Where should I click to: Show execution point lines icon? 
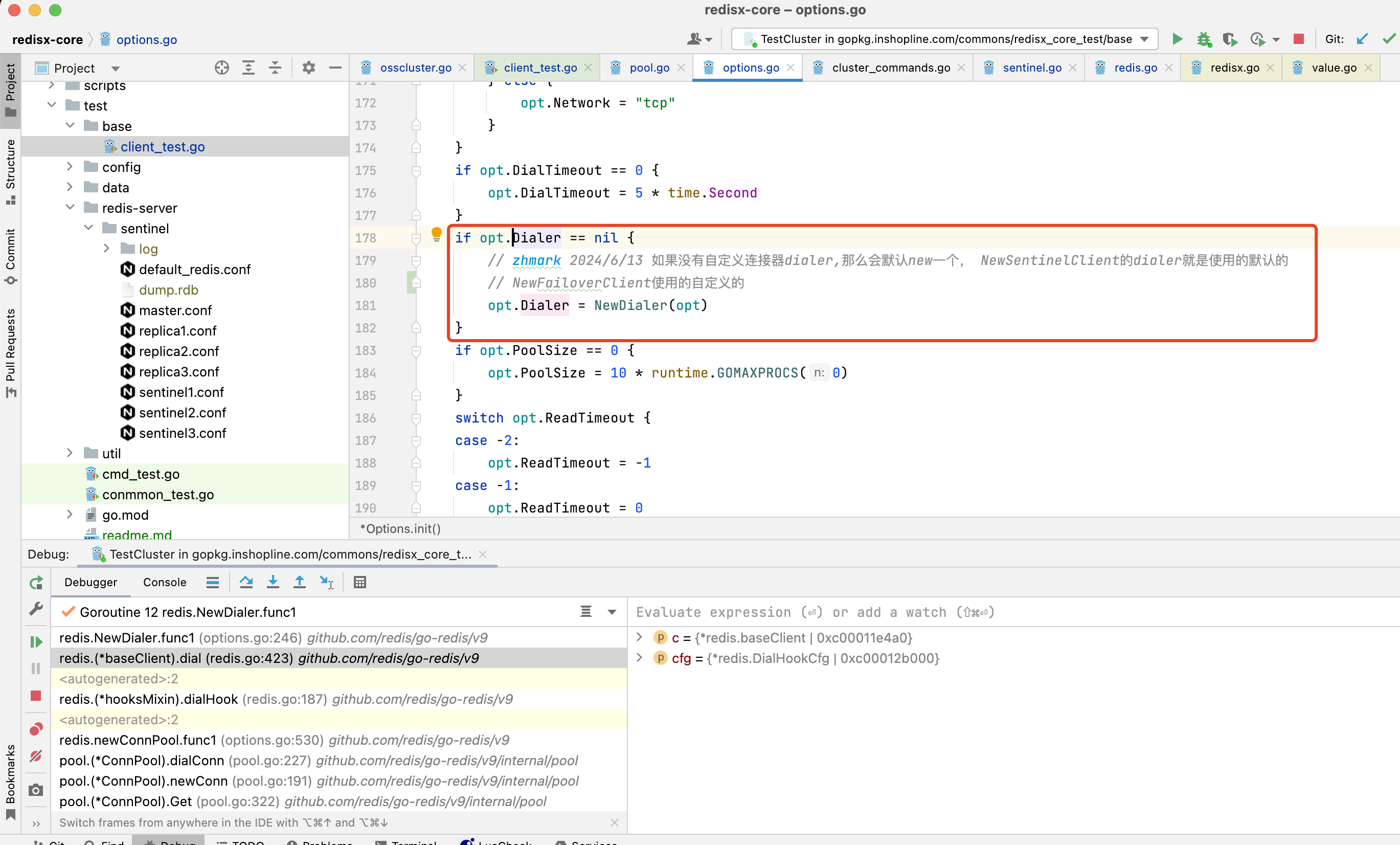pyautogui.click(x=213, y=582)
